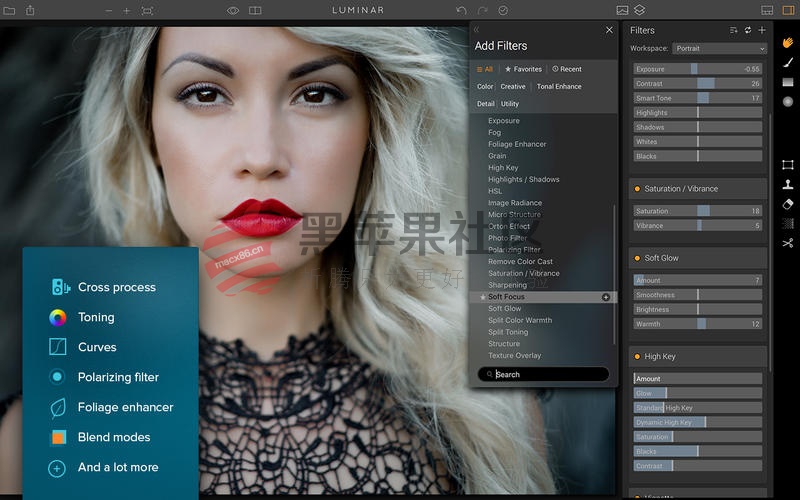Select the Utility filter category

(510, 104)
